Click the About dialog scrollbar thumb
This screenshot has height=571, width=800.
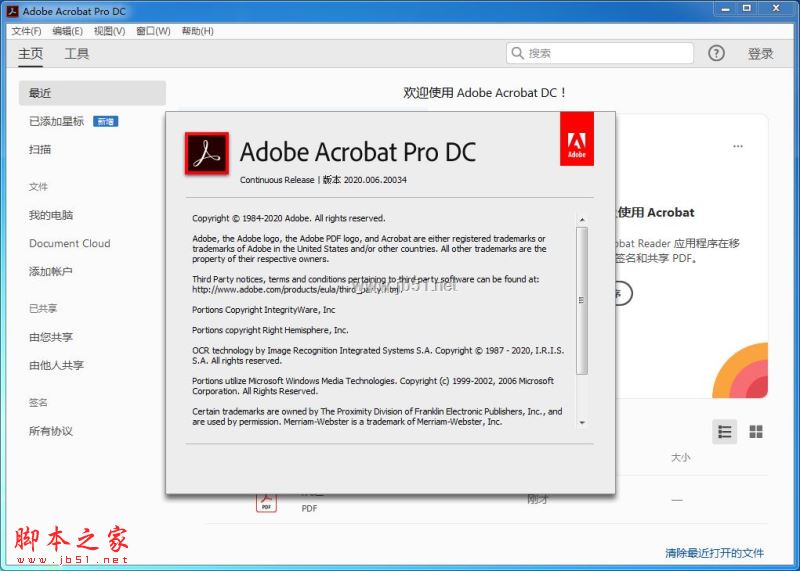(582, 301)
